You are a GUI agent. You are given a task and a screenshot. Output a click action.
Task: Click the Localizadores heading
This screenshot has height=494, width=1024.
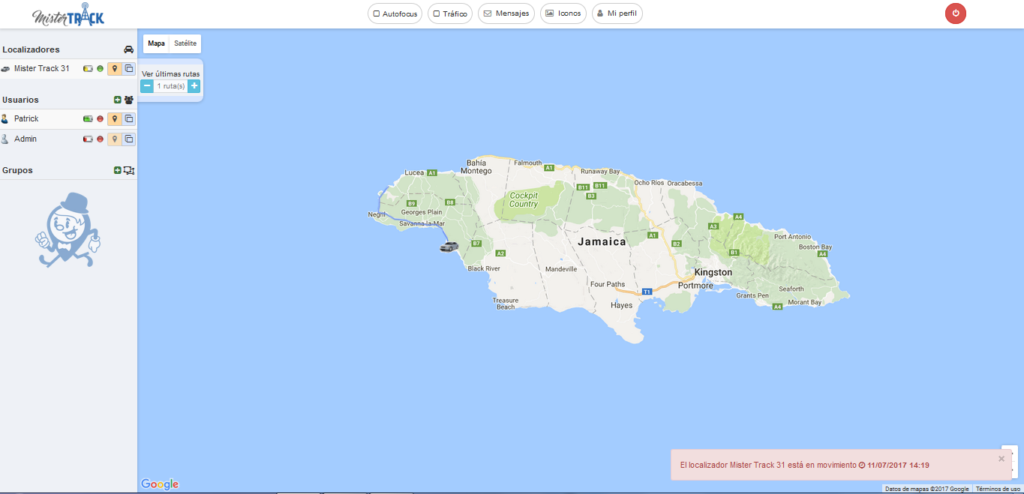(x=31, y=50)
